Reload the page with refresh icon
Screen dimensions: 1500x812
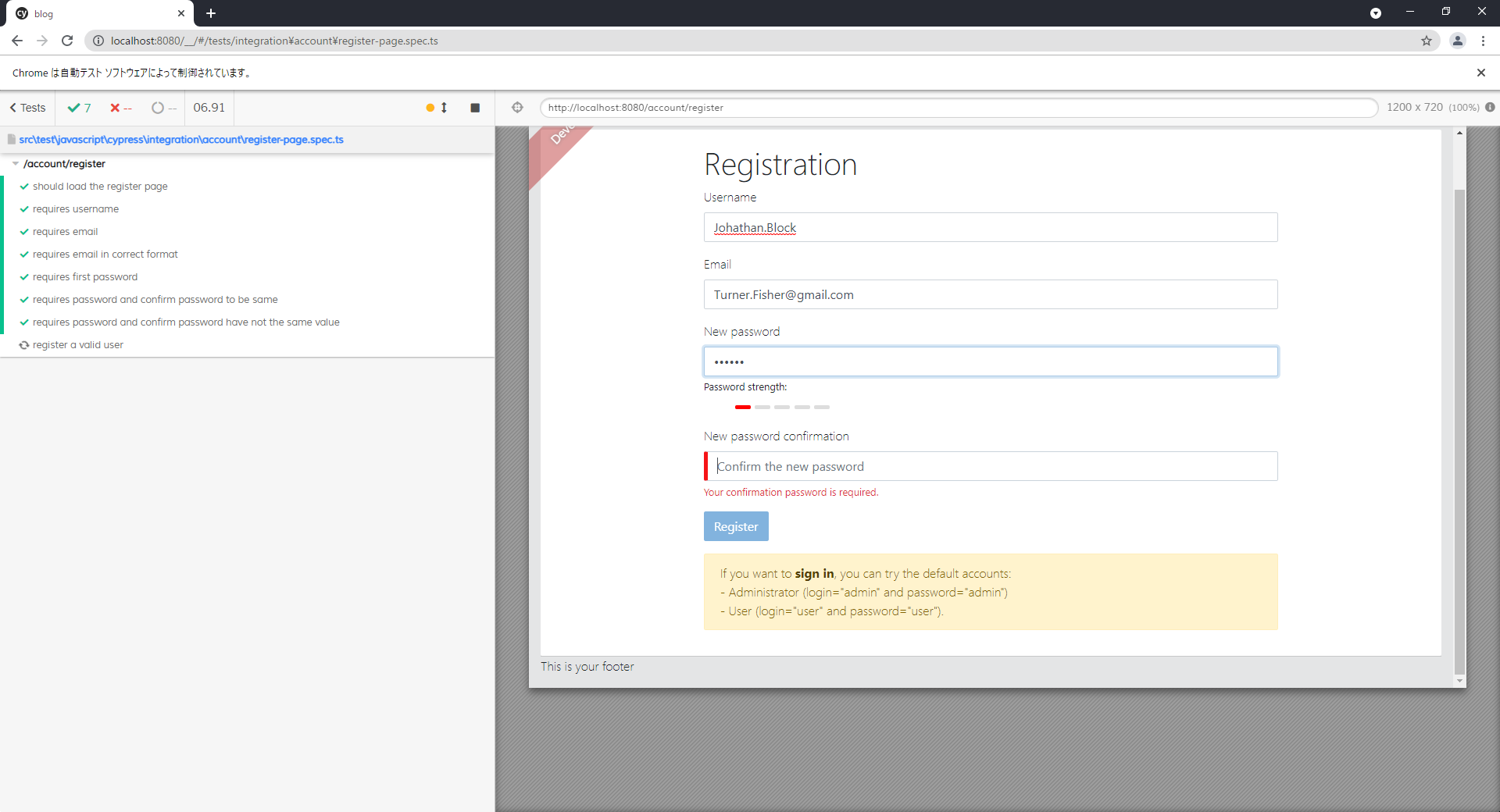[x=67, y=41]
